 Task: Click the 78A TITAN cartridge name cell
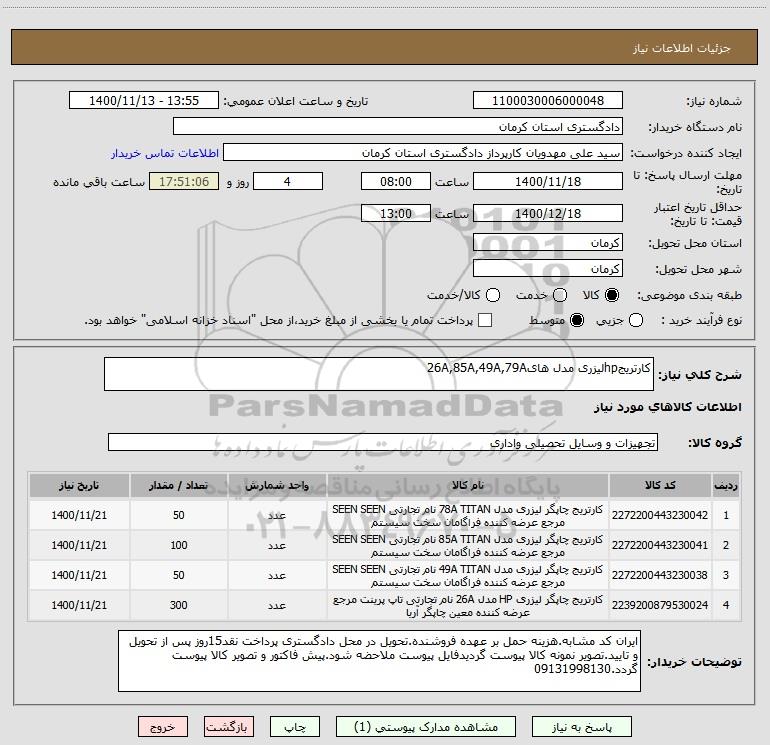(x=468, y=515)
